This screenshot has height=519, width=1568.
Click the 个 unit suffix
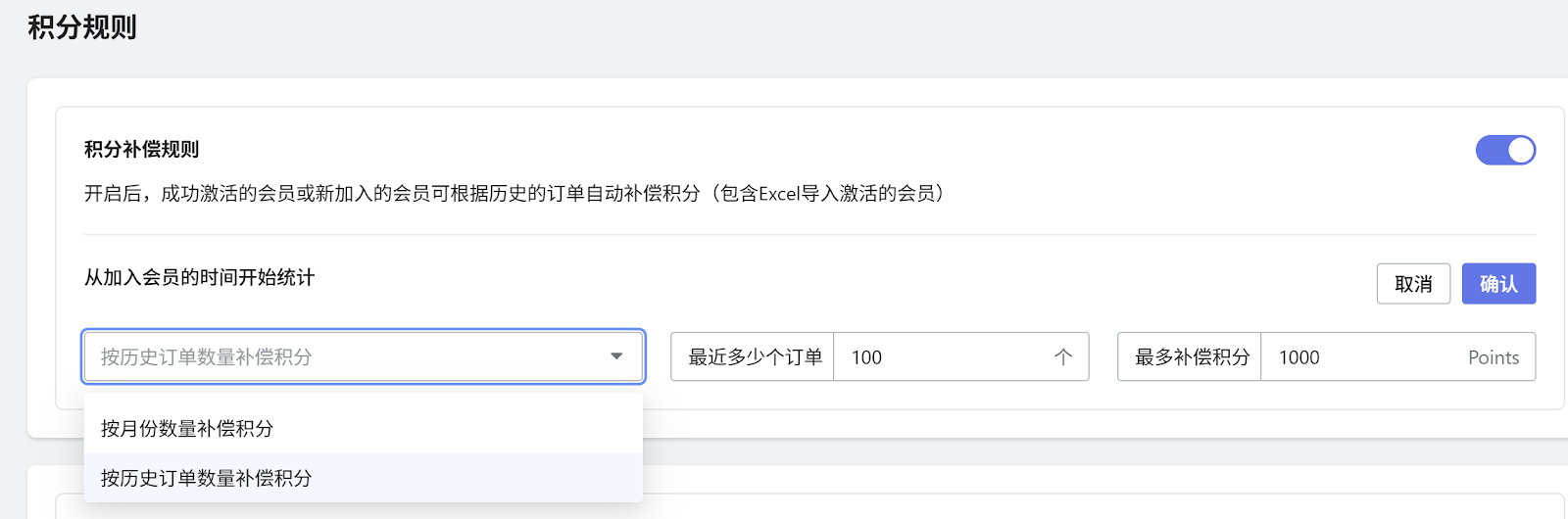click(1063, 357)
